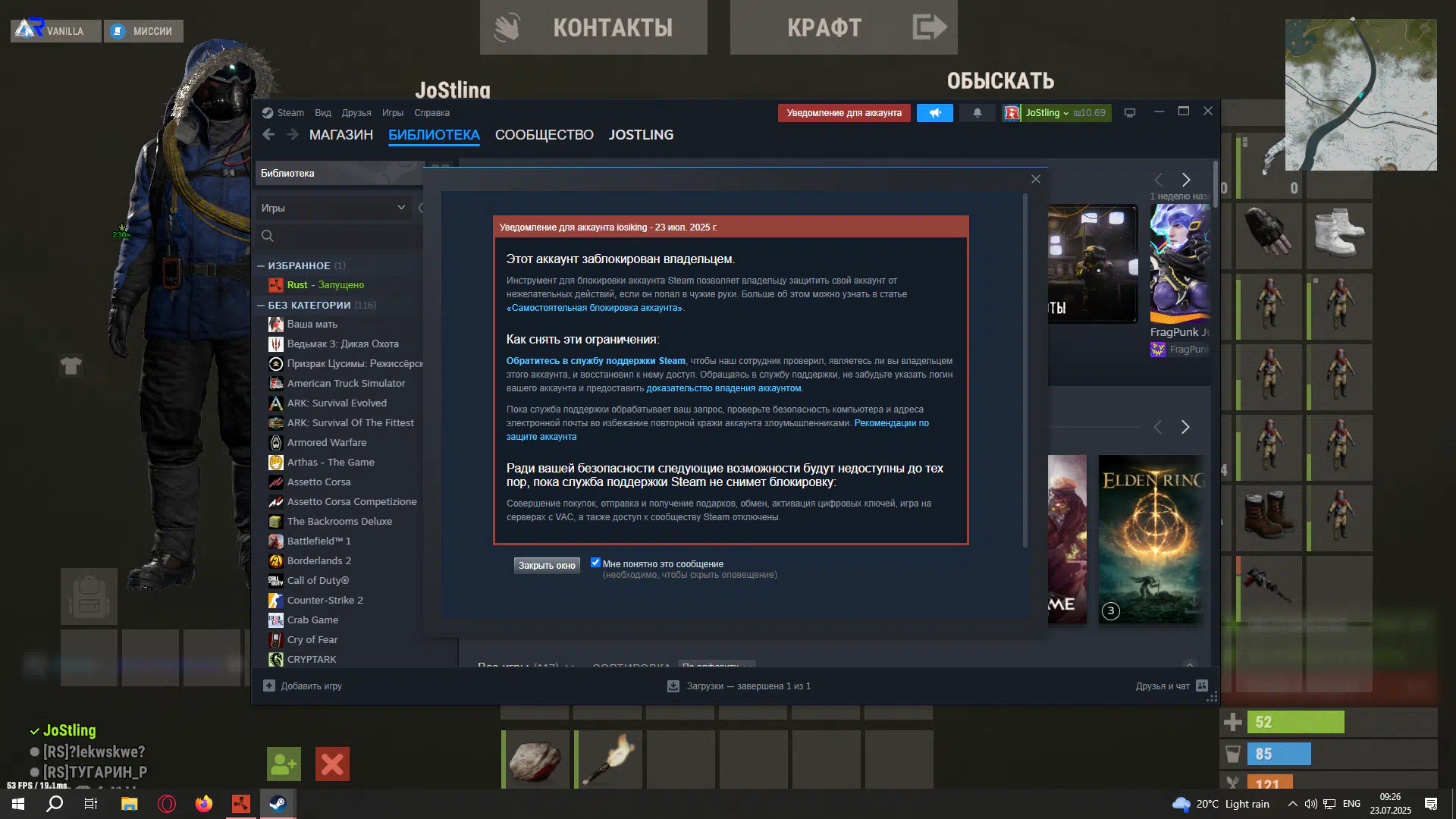This screenshot has width=1456, height=819.
Task: Click the Add game plus icon
Action: pyautogui.click(x=269, y=686)
